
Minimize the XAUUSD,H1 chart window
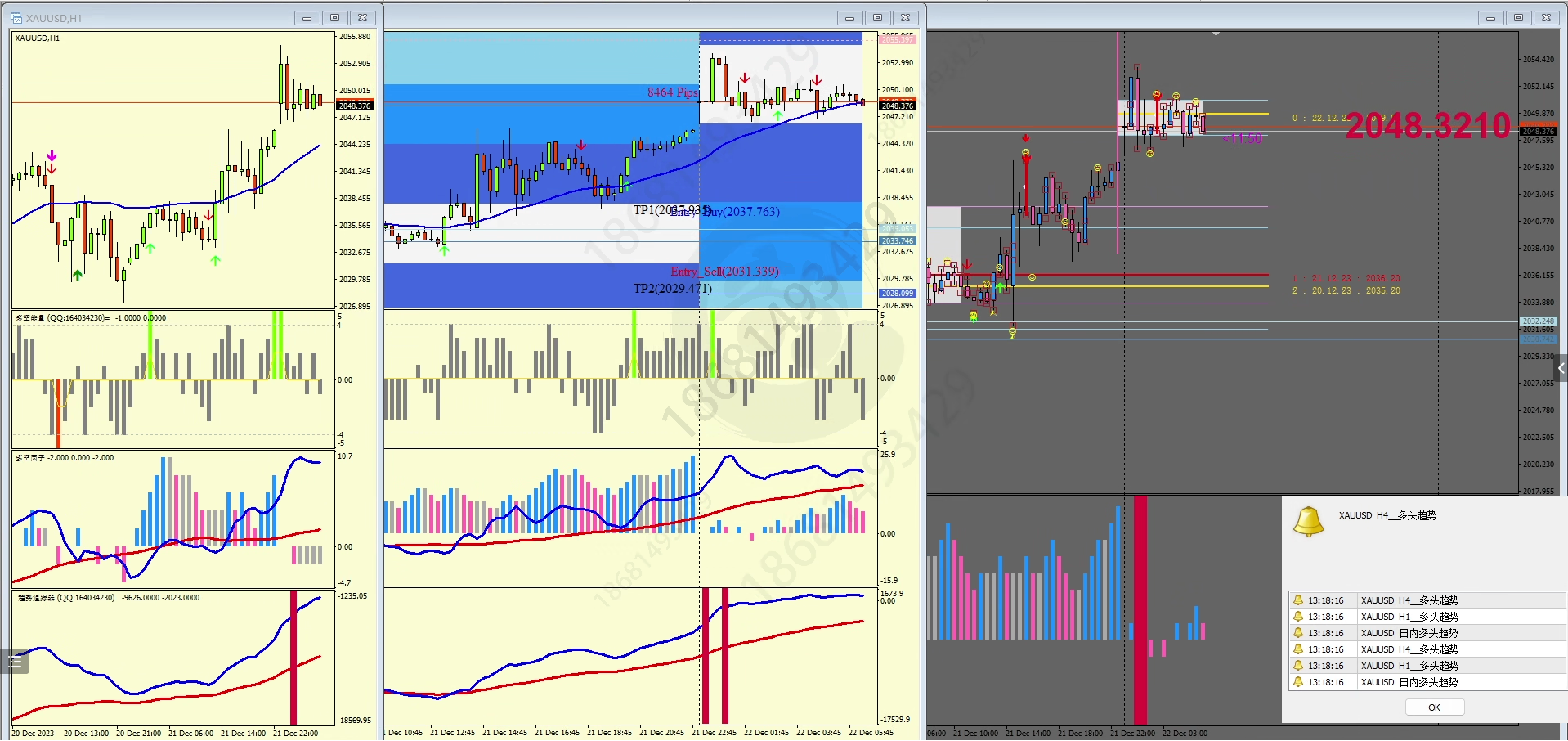point(307,18)
